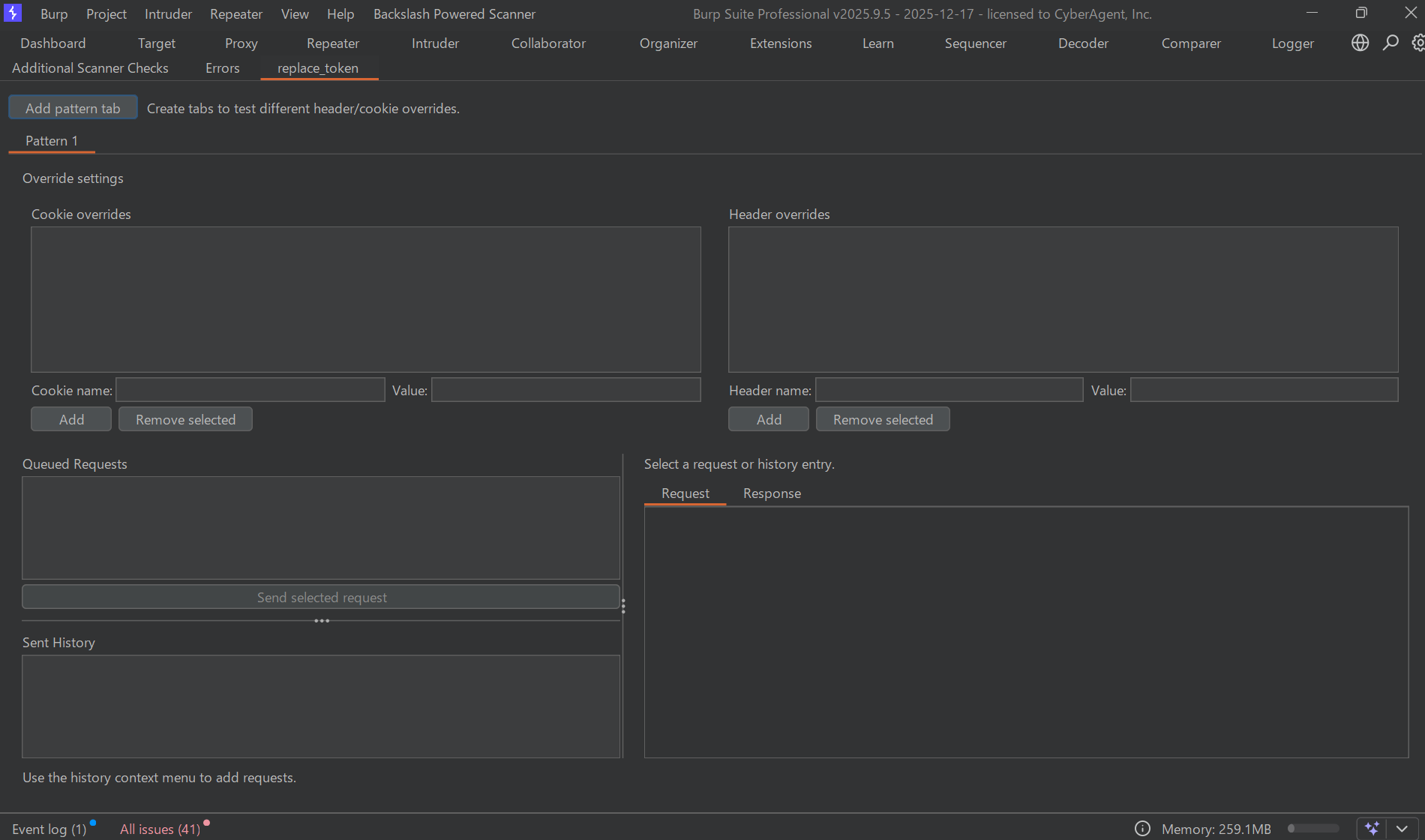Select the replace_token tab
1425x840 pixels.
tap(318, 67)
